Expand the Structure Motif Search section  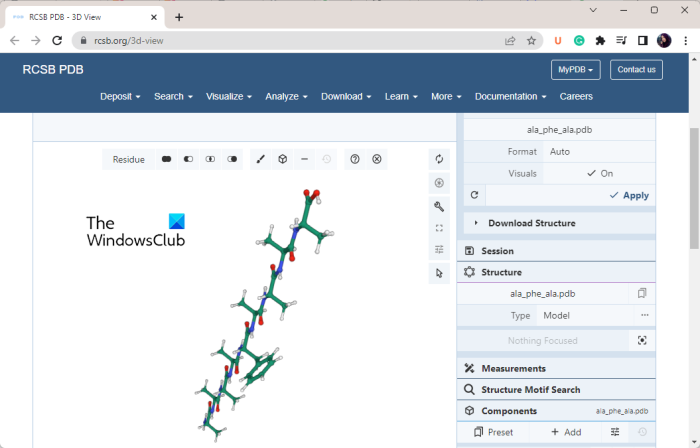pyautogui.click(x=556, y=390)
